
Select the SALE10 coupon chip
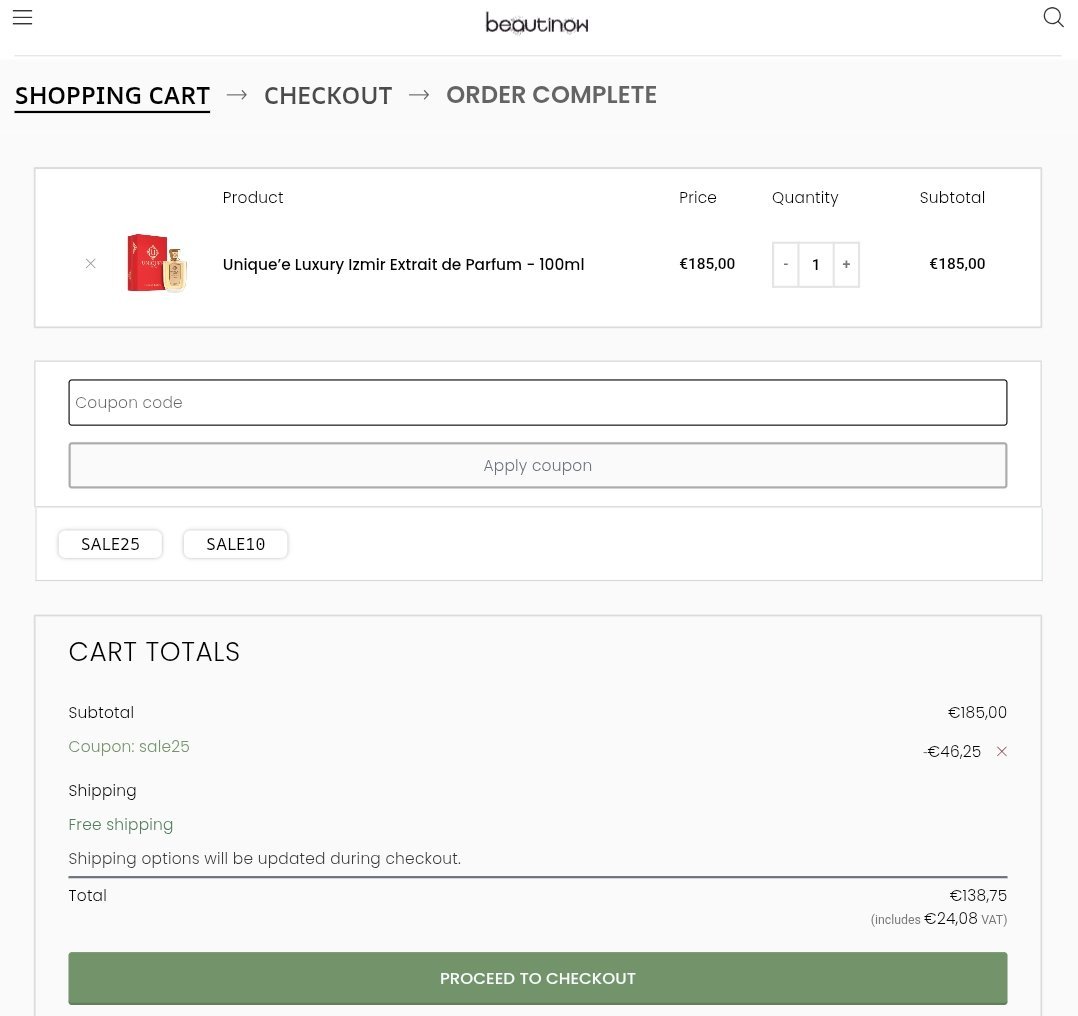coord(236,544)
